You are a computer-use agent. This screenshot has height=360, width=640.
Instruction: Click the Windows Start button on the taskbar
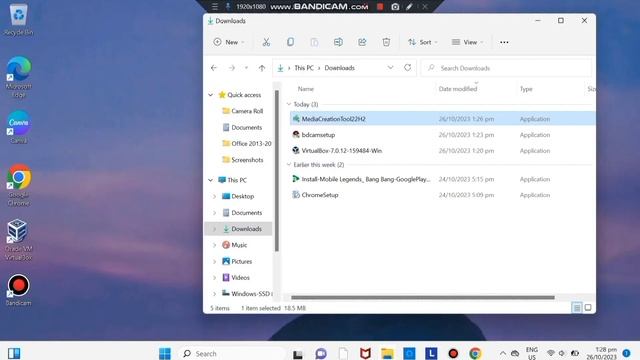coord(165,353)
